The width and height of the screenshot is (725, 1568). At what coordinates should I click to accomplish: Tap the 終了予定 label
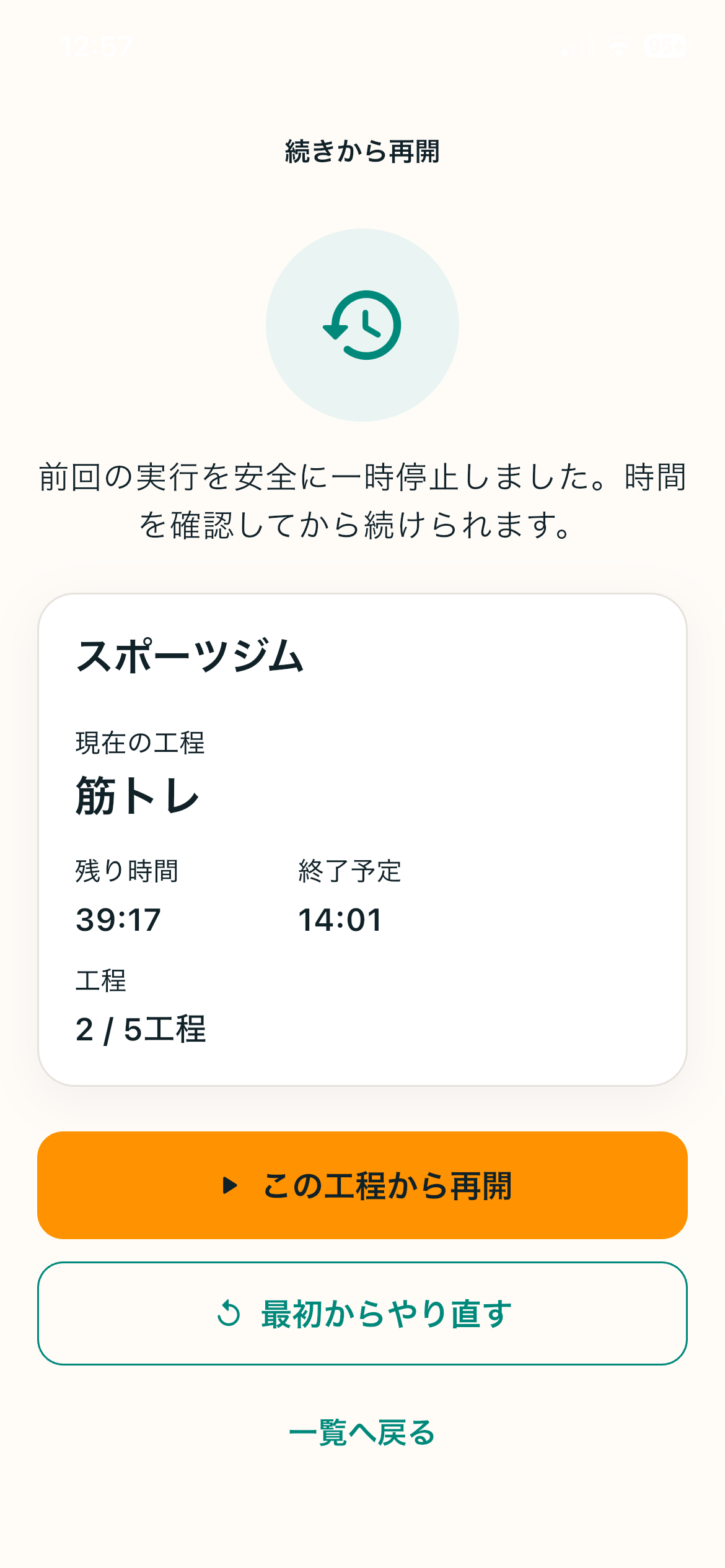350,871
